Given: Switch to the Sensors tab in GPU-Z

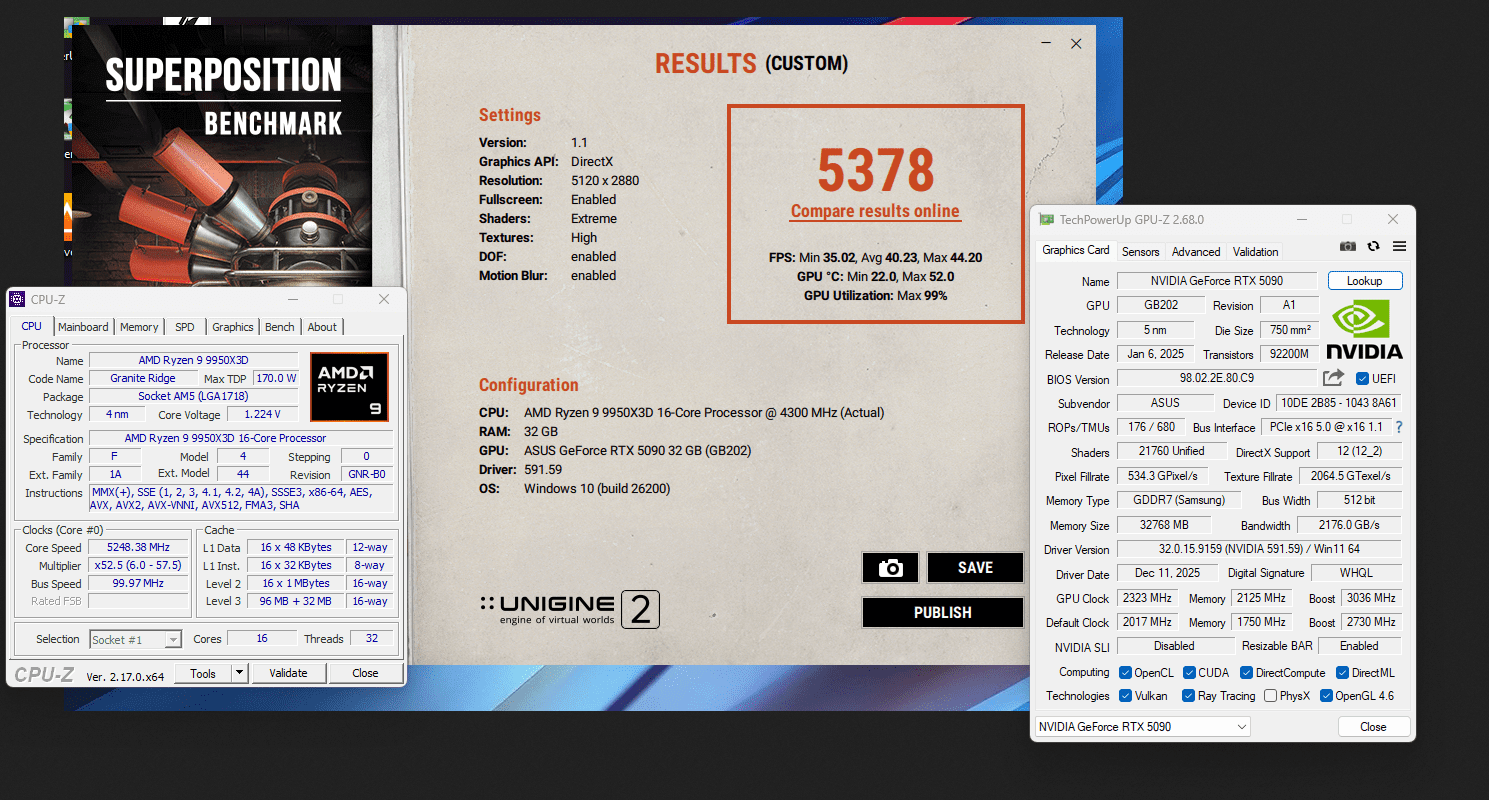Looking at the screenshot, I should 1140,252.
